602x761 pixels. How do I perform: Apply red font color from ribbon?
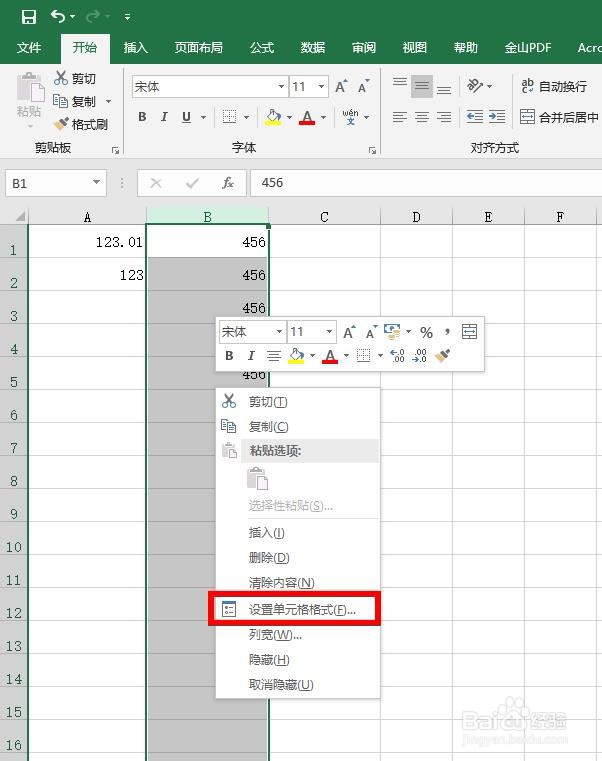click(x=307, y=117)
